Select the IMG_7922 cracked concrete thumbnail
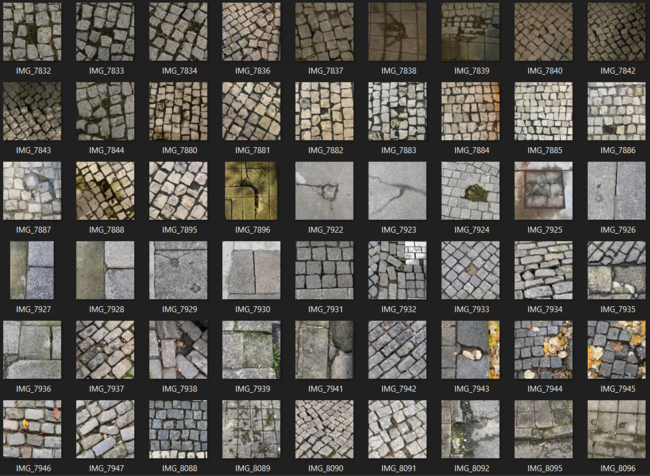Image resolution: width=650 pixels, height=476 pixels. point(324,190)
